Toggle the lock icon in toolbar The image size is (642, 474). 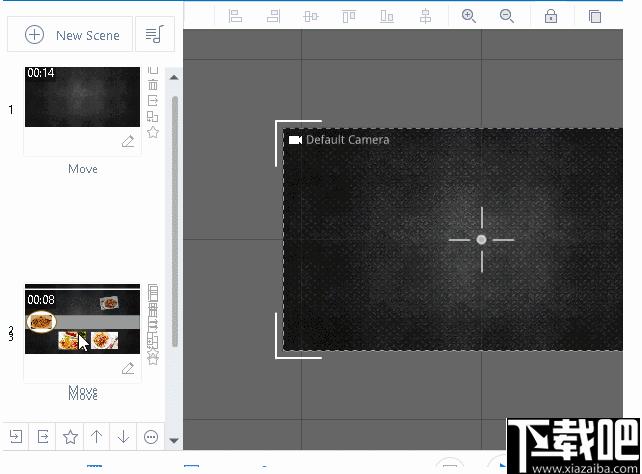point(551,16)
